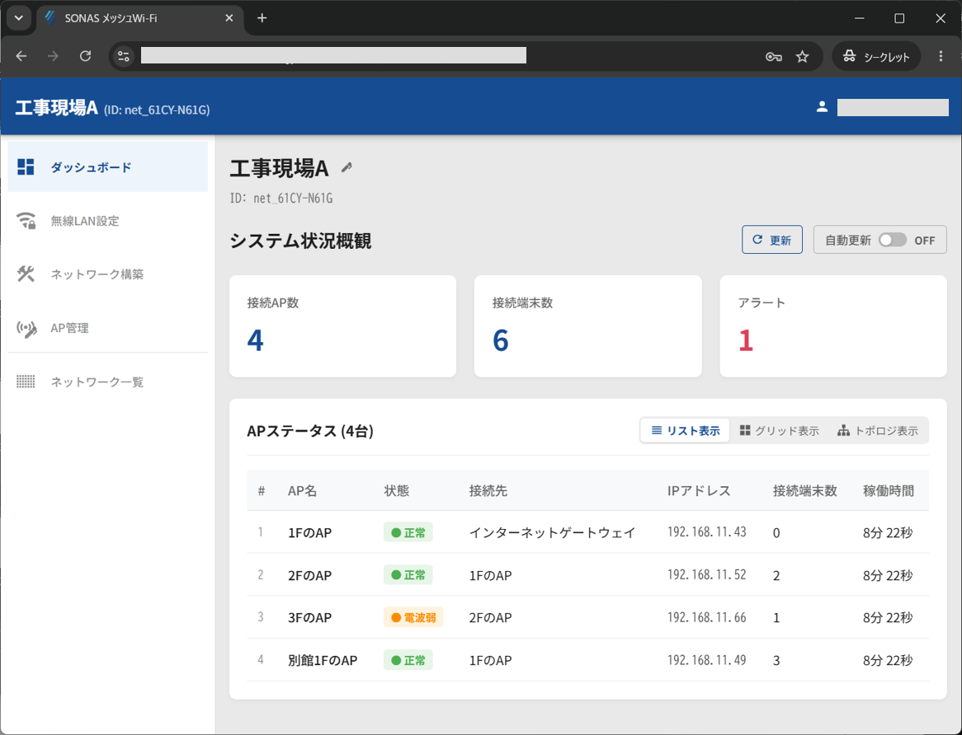The width and height of the screenshot is (962, 735).
Task: Click the pencil edit icon beside 工事現場A
Action: tap(347, 167)
